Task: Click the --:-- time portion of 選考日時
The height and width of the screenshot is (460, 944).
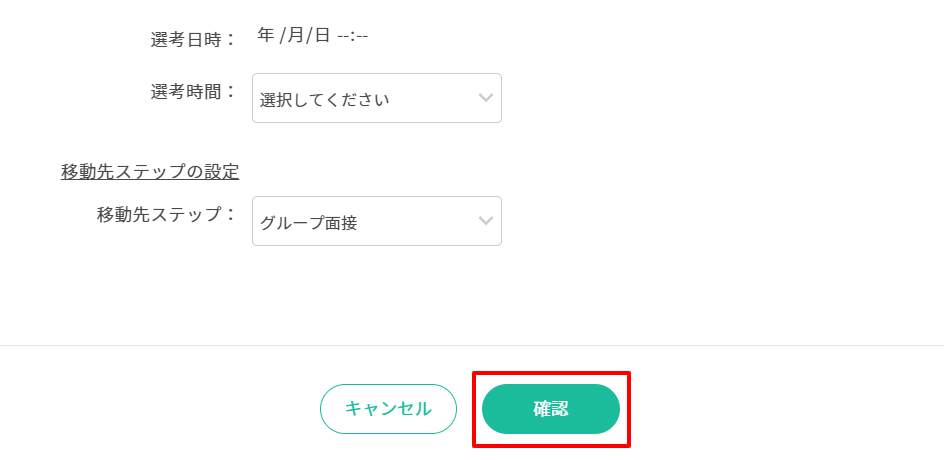Action: (x=353, y=36)
